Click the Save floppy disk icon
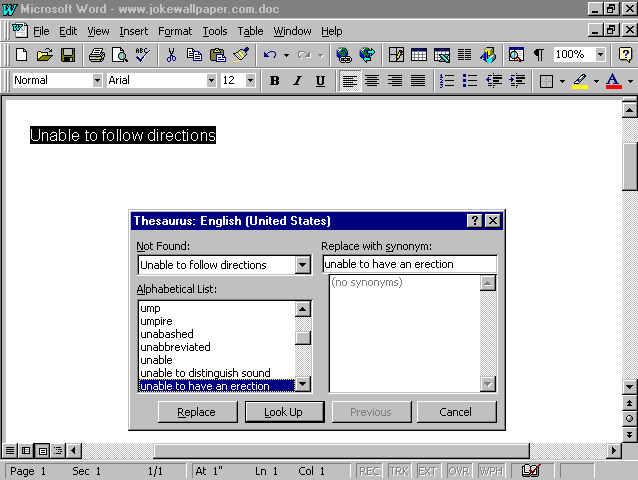 coord(68,55)
